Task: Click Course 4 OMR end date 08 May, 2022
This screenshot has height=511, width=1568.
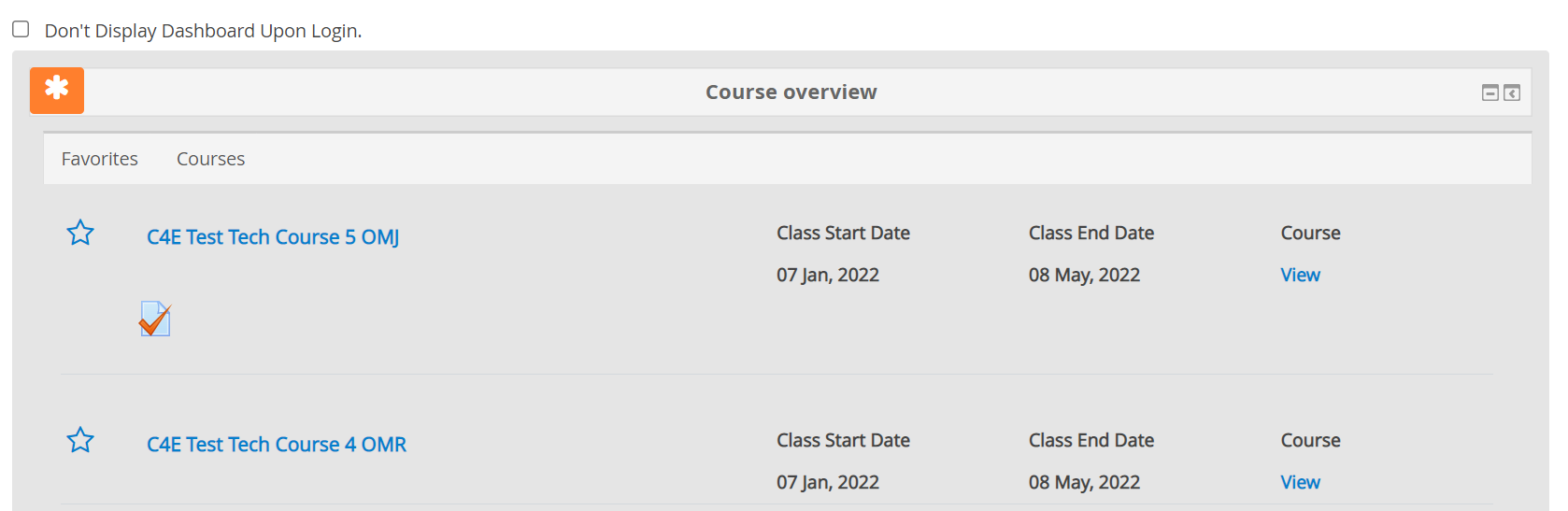Action: tap(1084, 482)
